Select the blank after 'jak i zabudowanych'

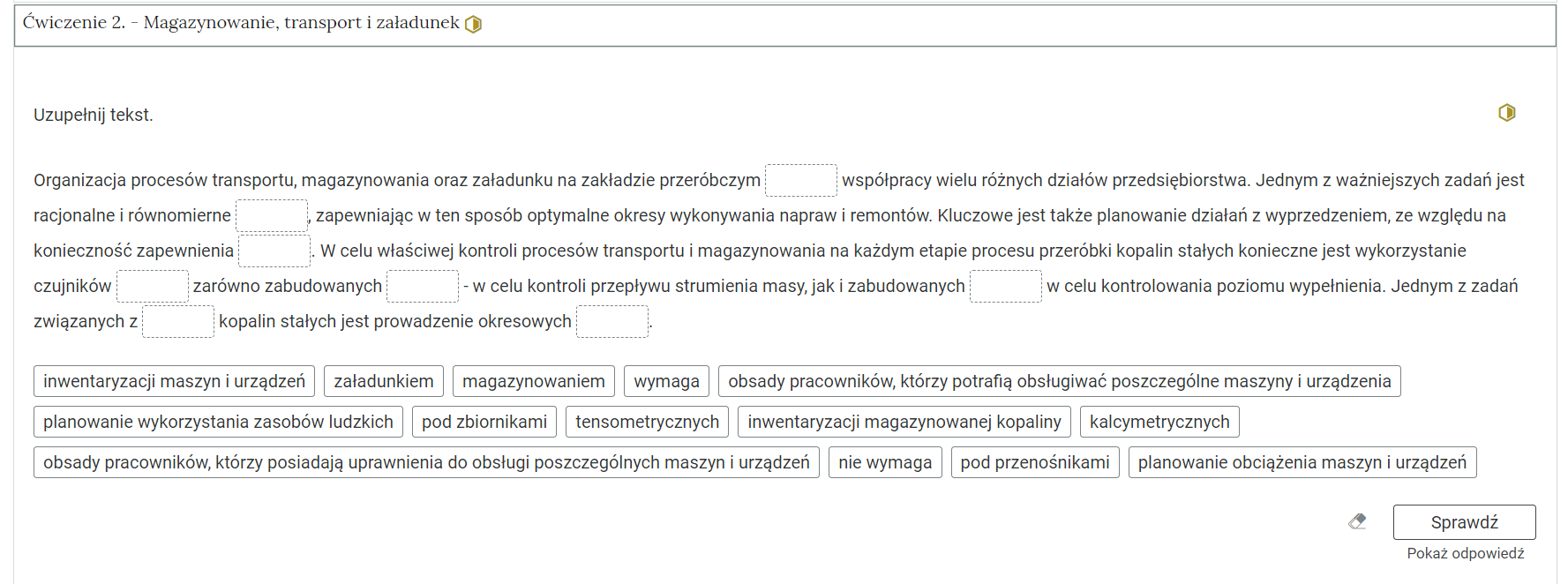click(x=1006, y=286)
